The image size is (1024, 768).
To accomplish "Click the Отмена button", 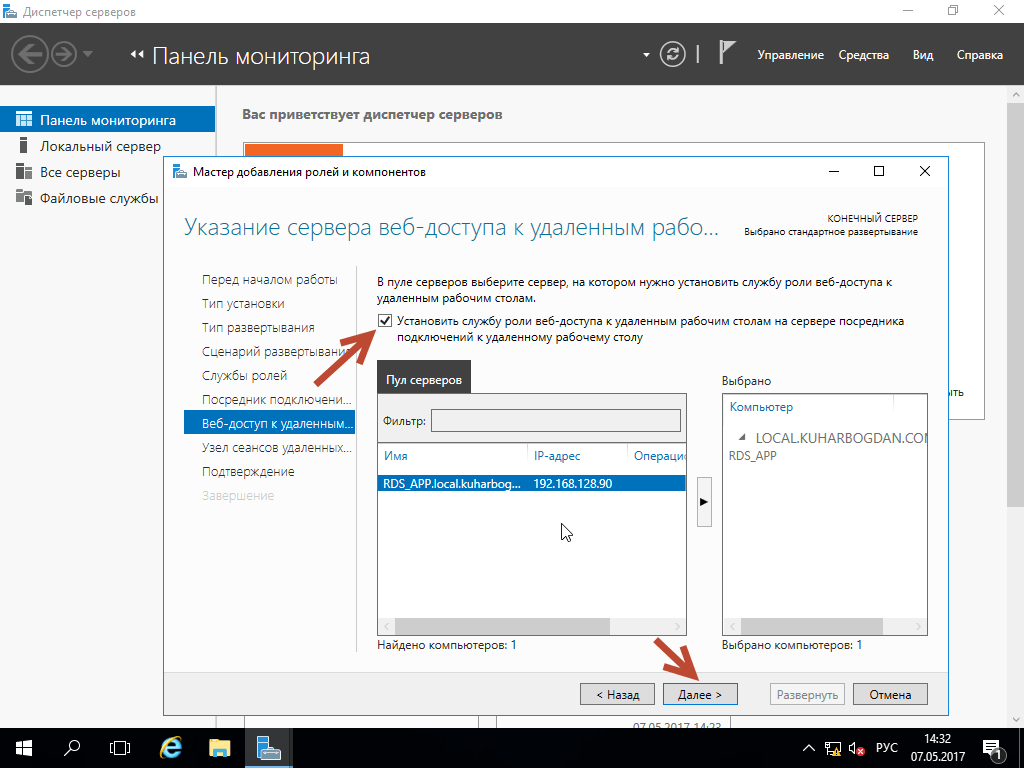I will [x=889, y=694].
